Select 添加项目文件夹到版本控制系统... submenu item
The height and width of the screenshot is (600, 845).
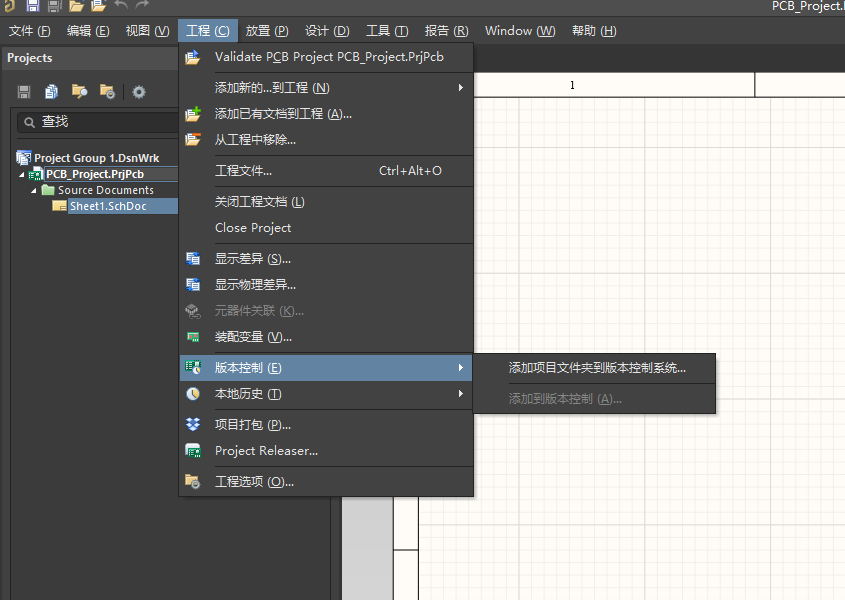coord(594,368)
